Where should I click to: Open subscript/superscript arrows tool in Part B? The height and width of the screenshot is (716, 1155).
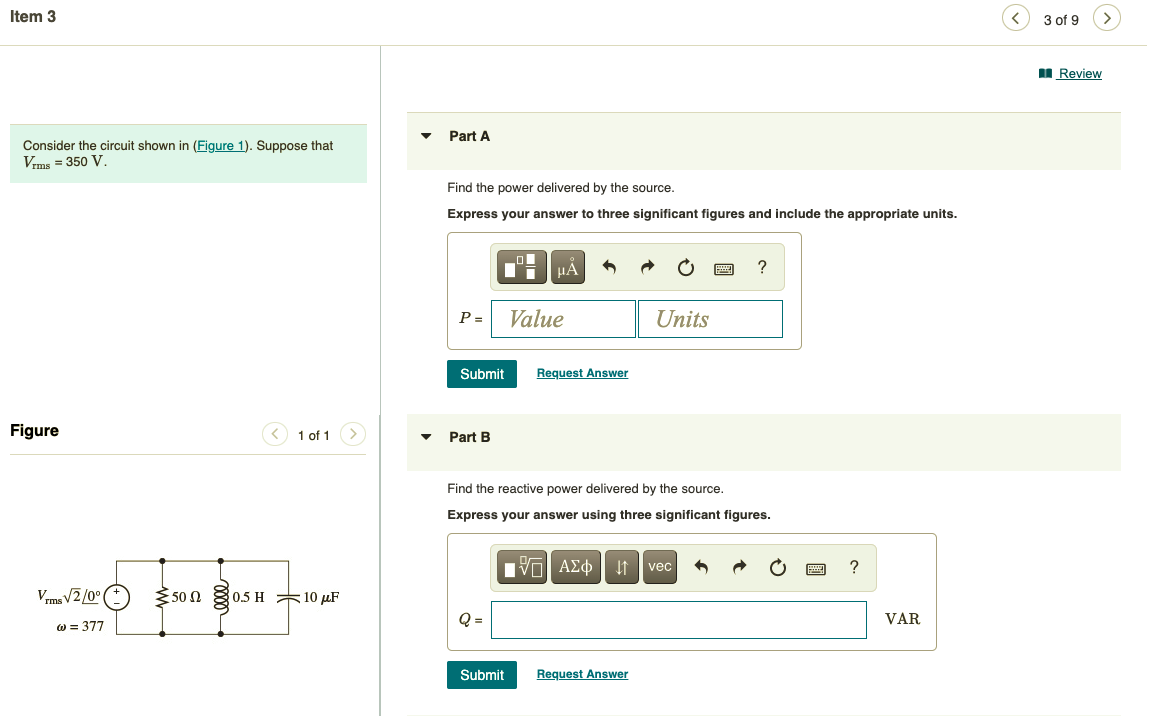pos(622,567)
